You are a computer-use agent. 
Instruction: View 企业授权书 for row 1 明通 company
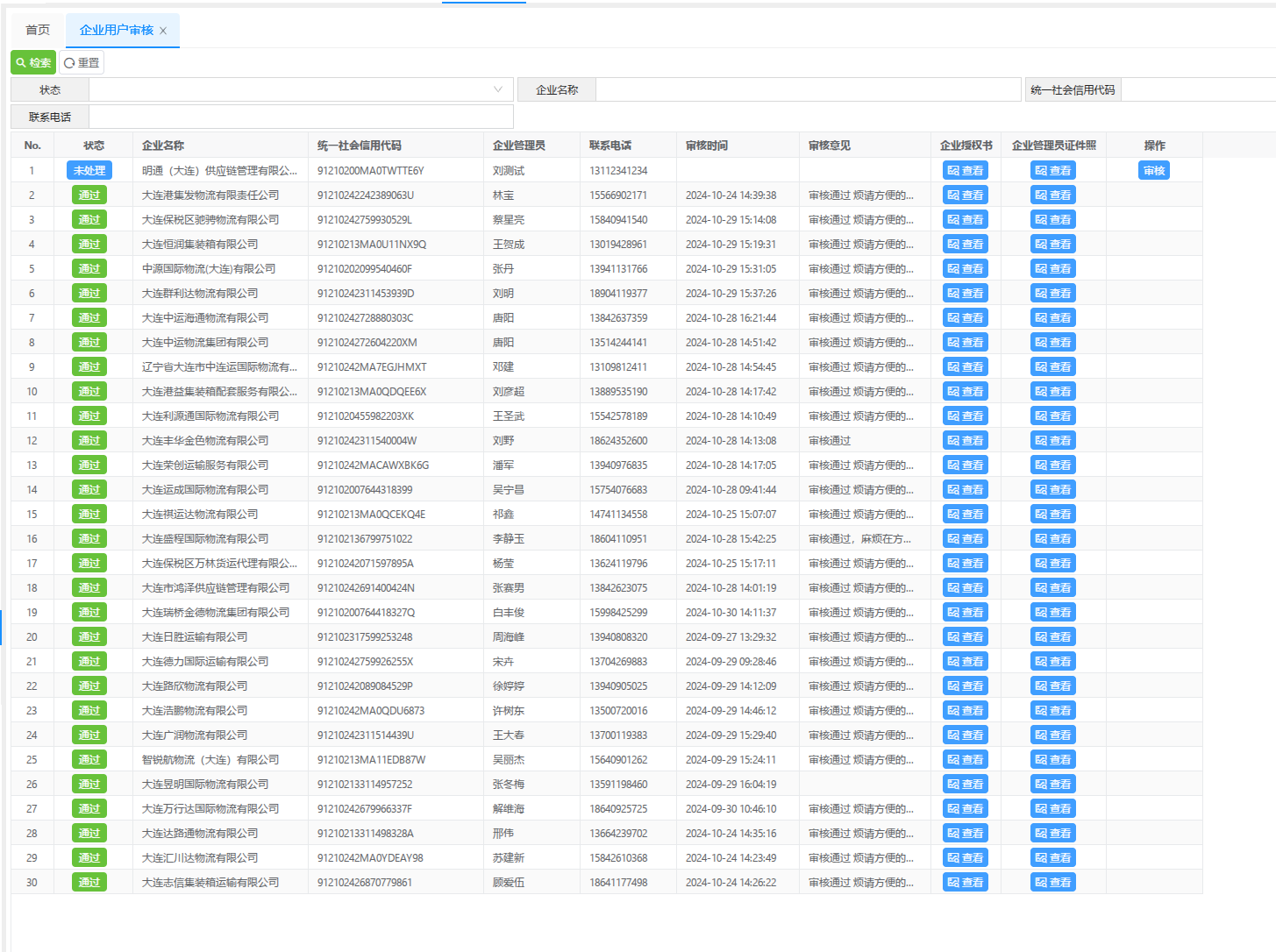[x=966, y=171]
